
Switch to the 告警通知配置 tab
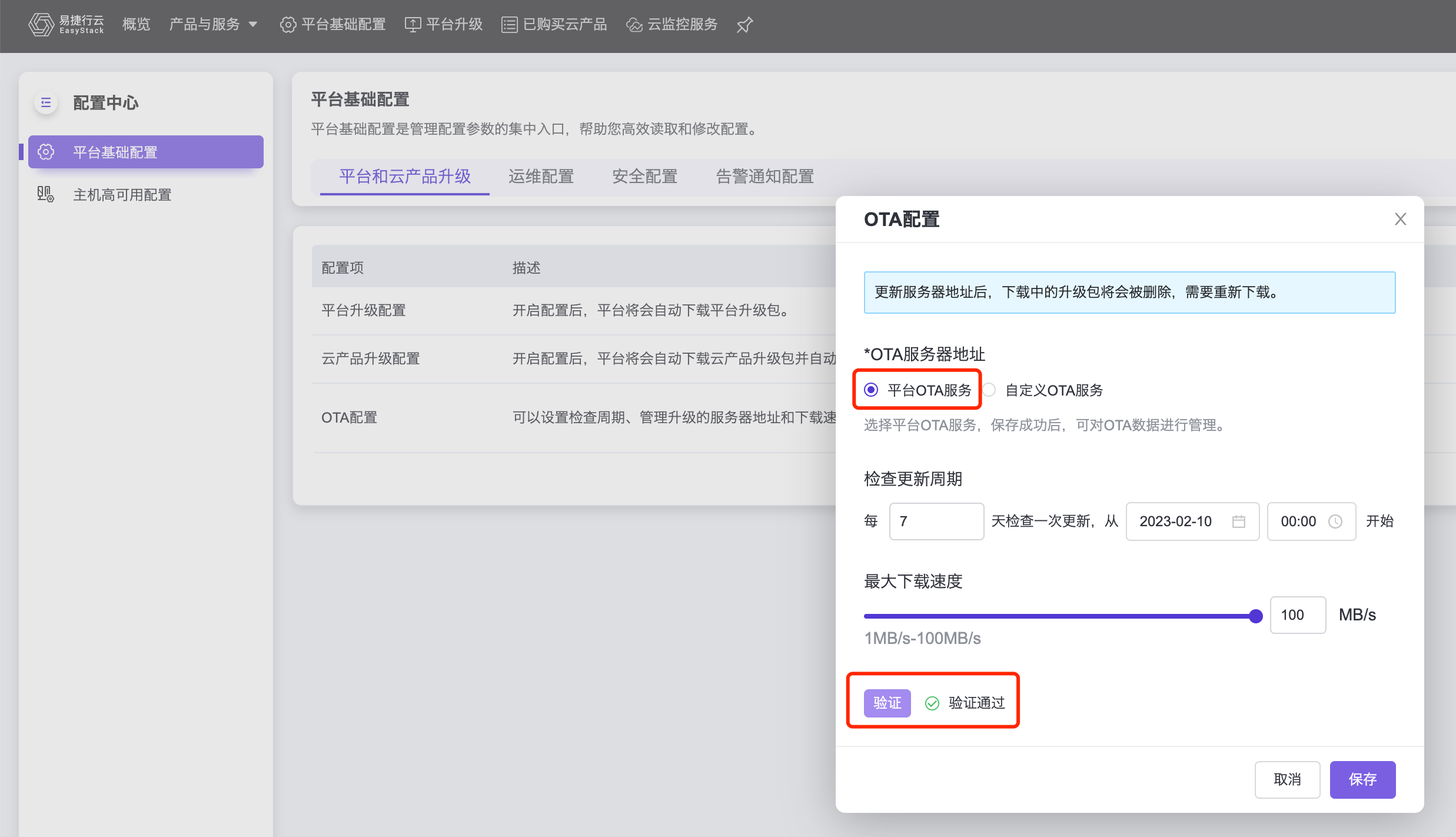point(764,176)
